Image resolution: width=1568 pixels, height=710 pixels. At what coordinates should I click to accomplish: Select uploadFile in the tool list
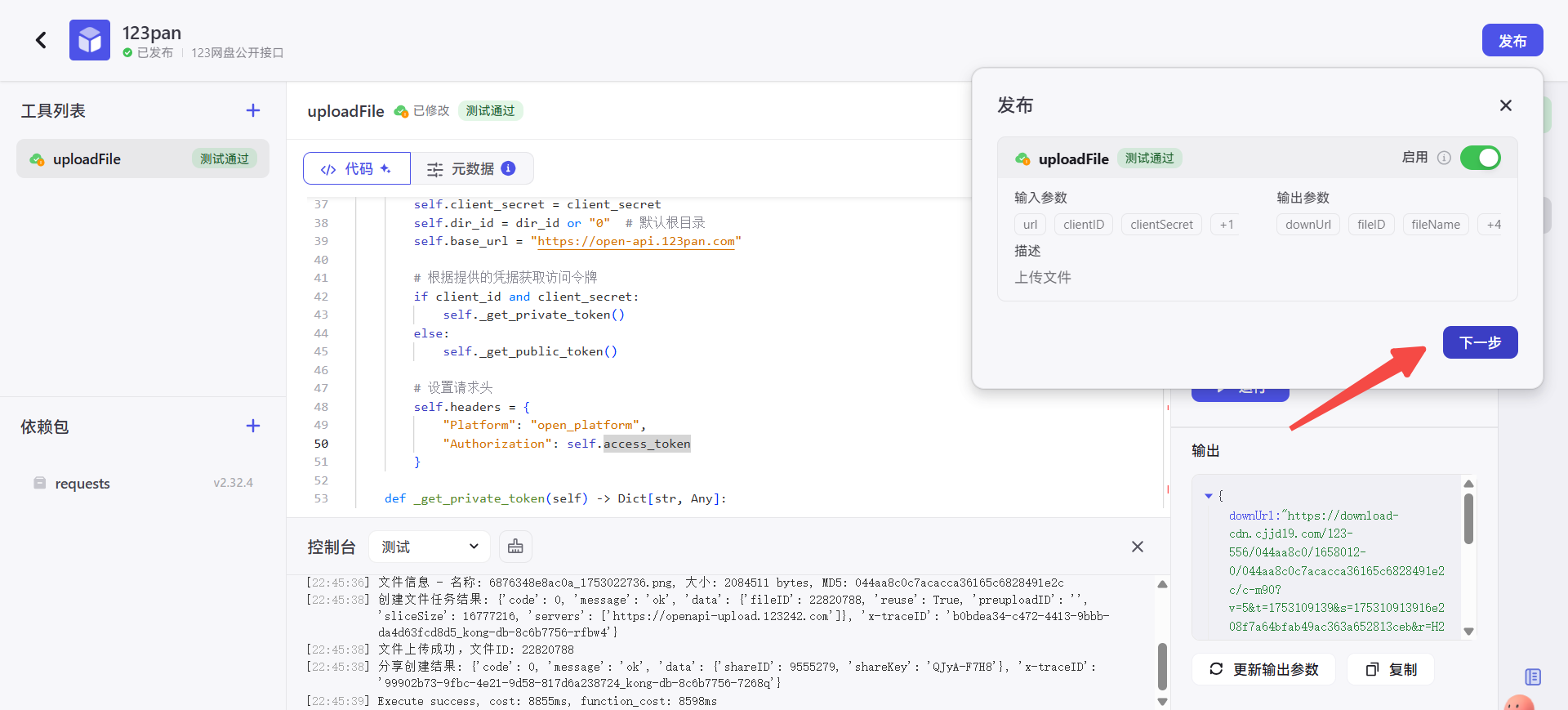[x=143, y=159]
